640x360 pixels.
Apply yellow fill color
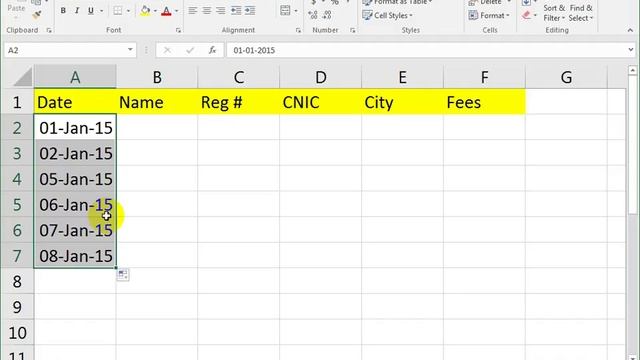(145, 11)
